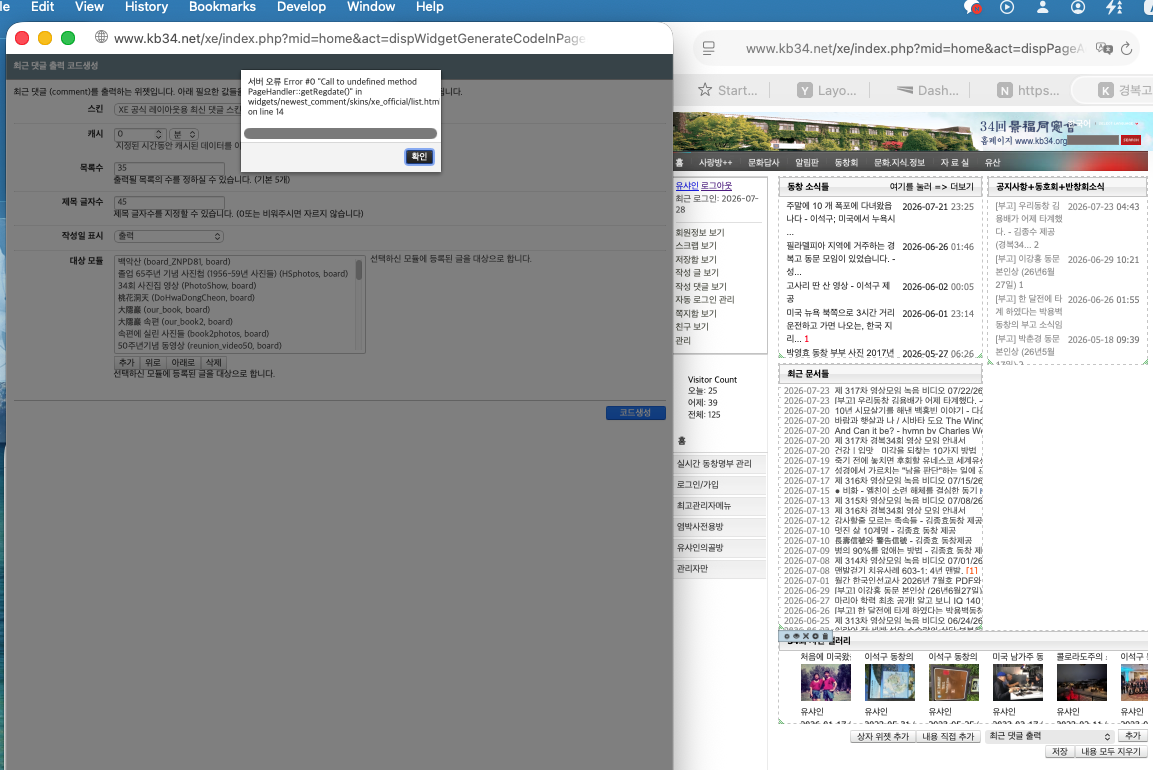1153x770 pixels.
Task: Open the View menu
Action: click(89, 7)
